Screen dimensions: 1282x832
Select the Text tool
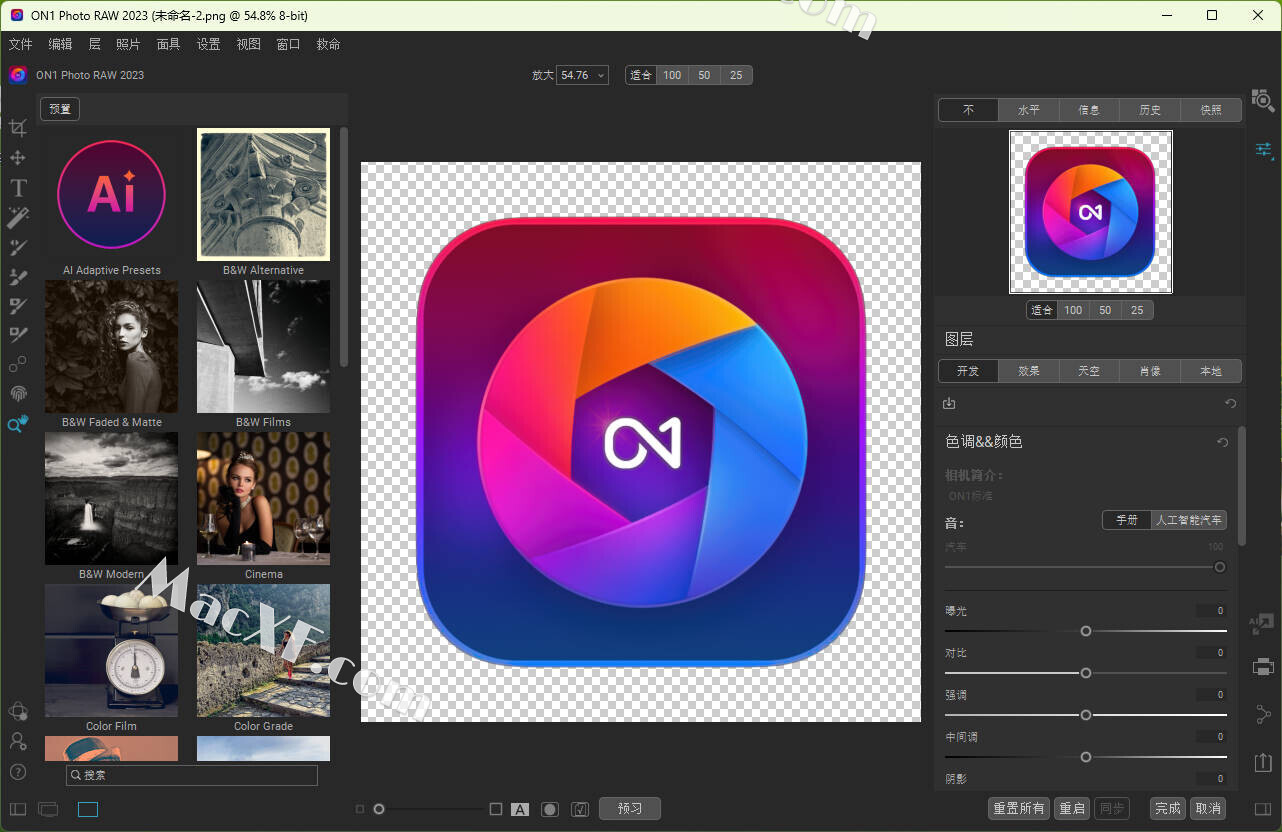click(18, 188)
